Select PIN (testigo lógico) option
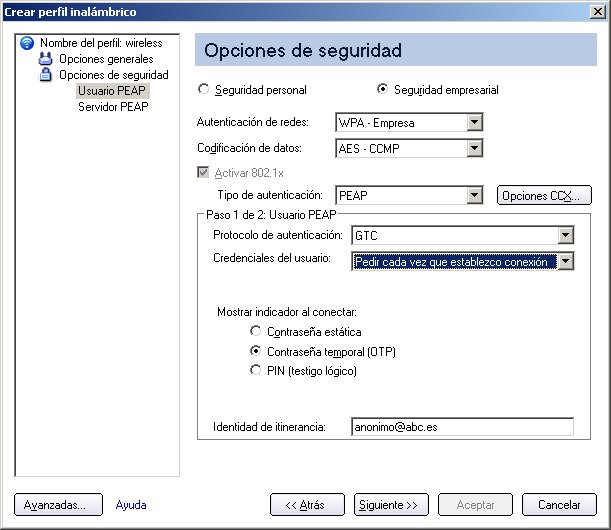This screenshot has height=530, width=611. pyautogui.click(x=255, y=370)
